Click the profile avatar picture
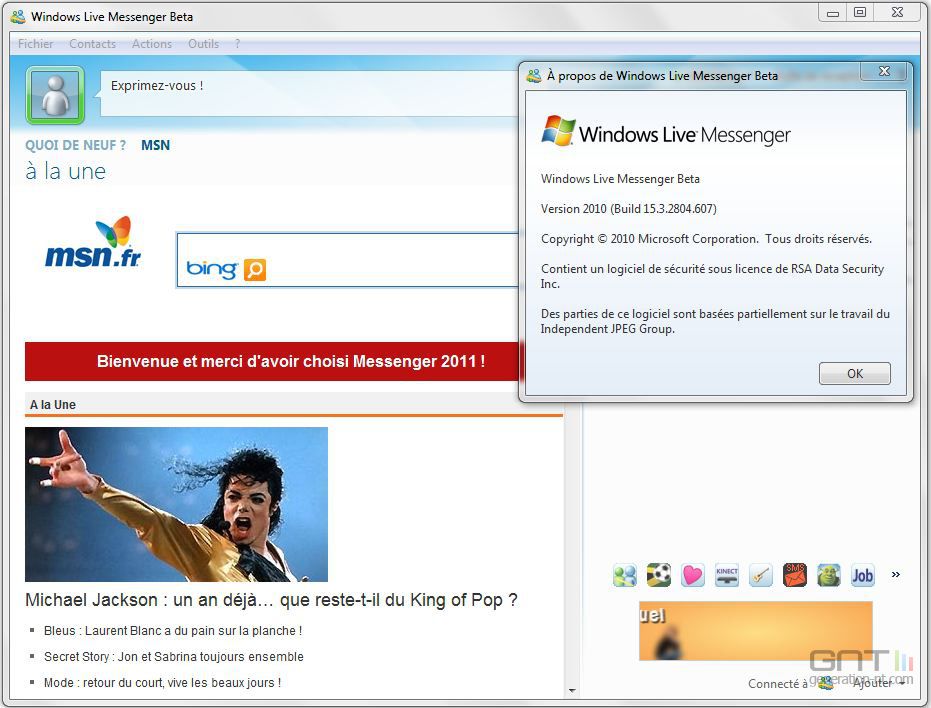Image resolution: width=931 pixels, height=708 pixels. tap(55, 95)
